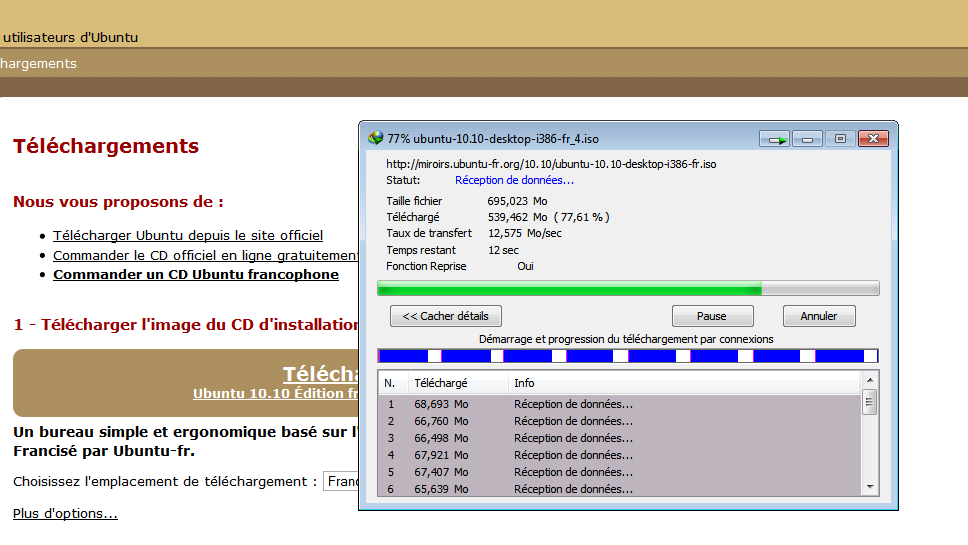This screenshot has width=968, height=545.
Task: Hide details with Cacher détails button
Action: 446,316
